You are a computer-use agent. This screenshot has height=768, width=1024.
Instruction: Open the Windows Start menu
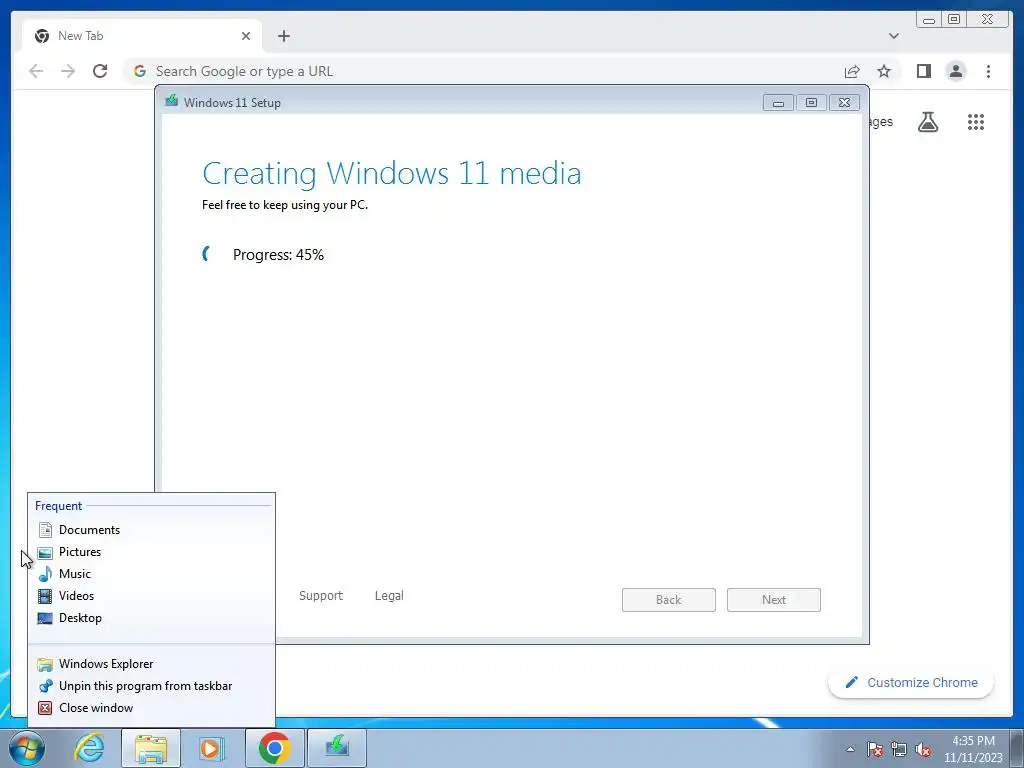tap(27, 748)
